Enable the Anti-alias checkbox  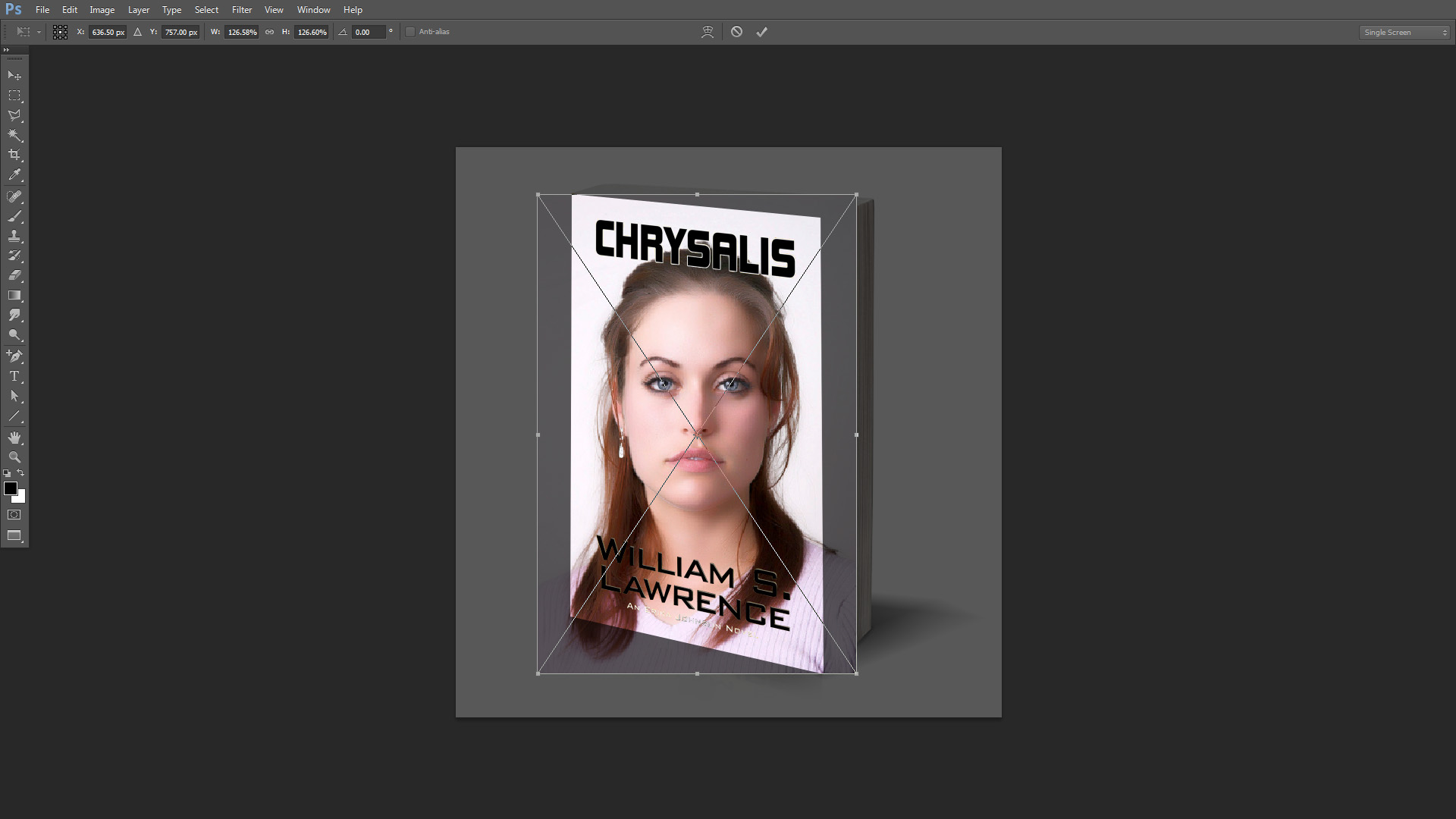410,32
